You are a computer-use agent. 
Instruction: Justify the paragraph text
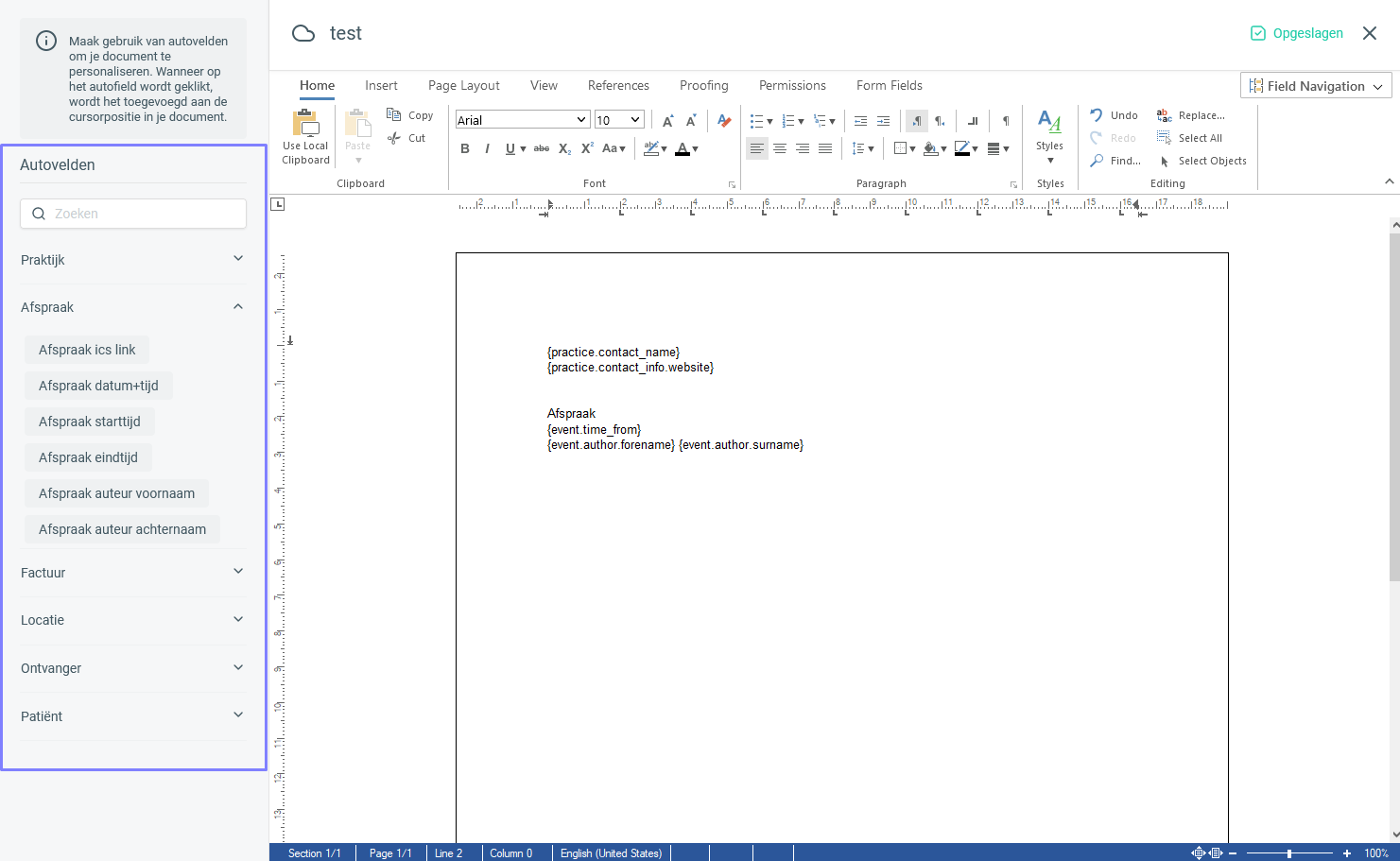pyautogui.click(x=825, y=148)
